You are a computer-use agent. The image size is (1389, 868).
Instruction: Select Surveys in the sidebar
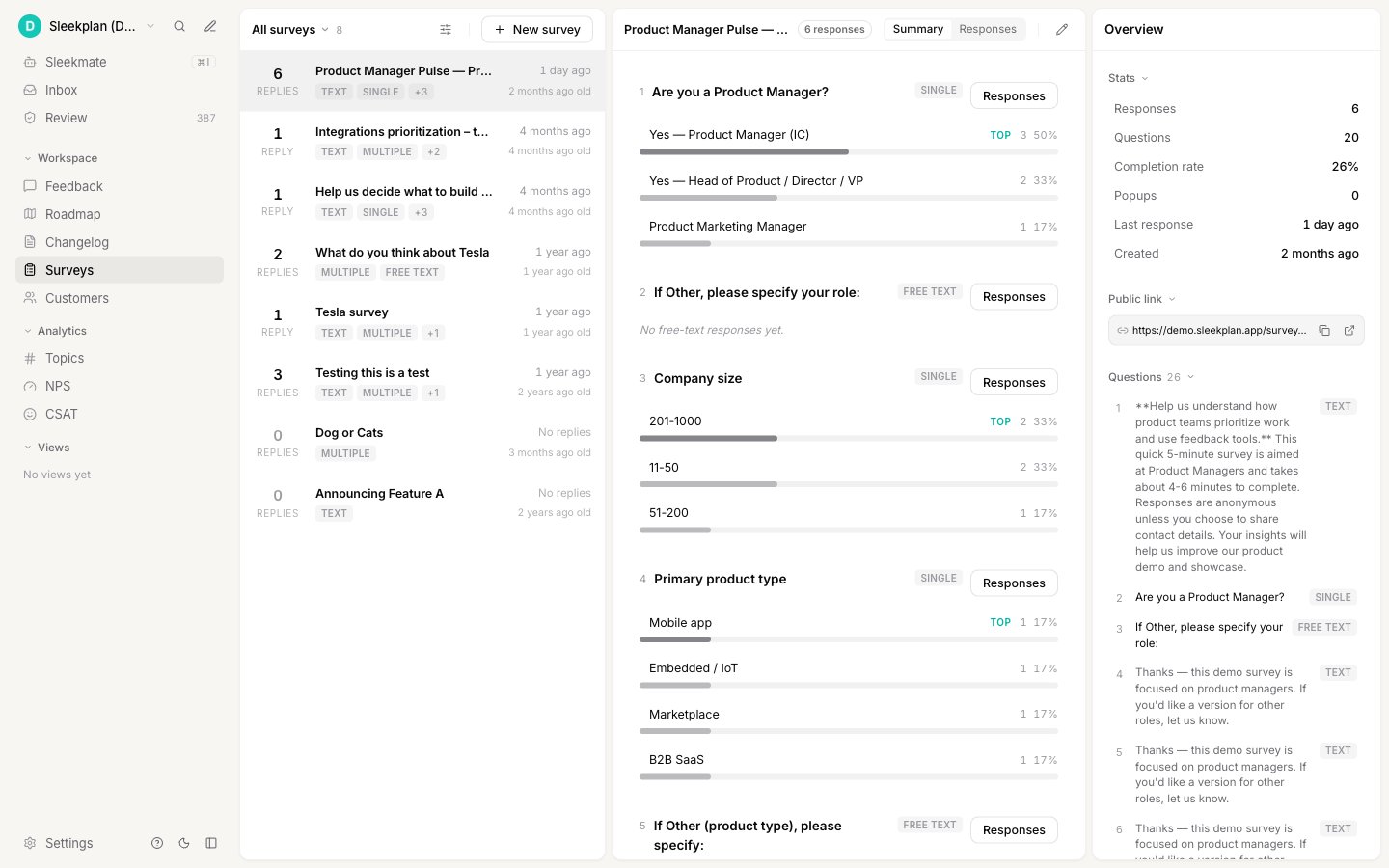coord(120,270)
